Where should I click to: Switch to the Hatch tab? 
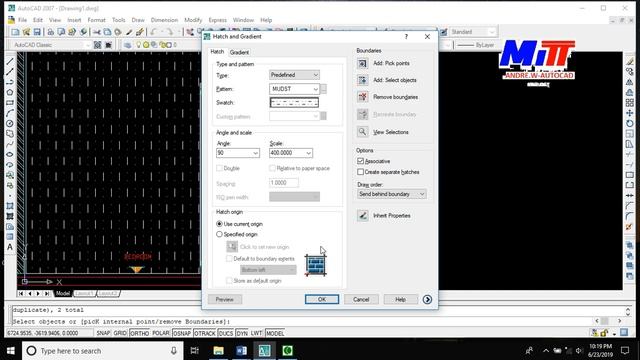(217, 52)
